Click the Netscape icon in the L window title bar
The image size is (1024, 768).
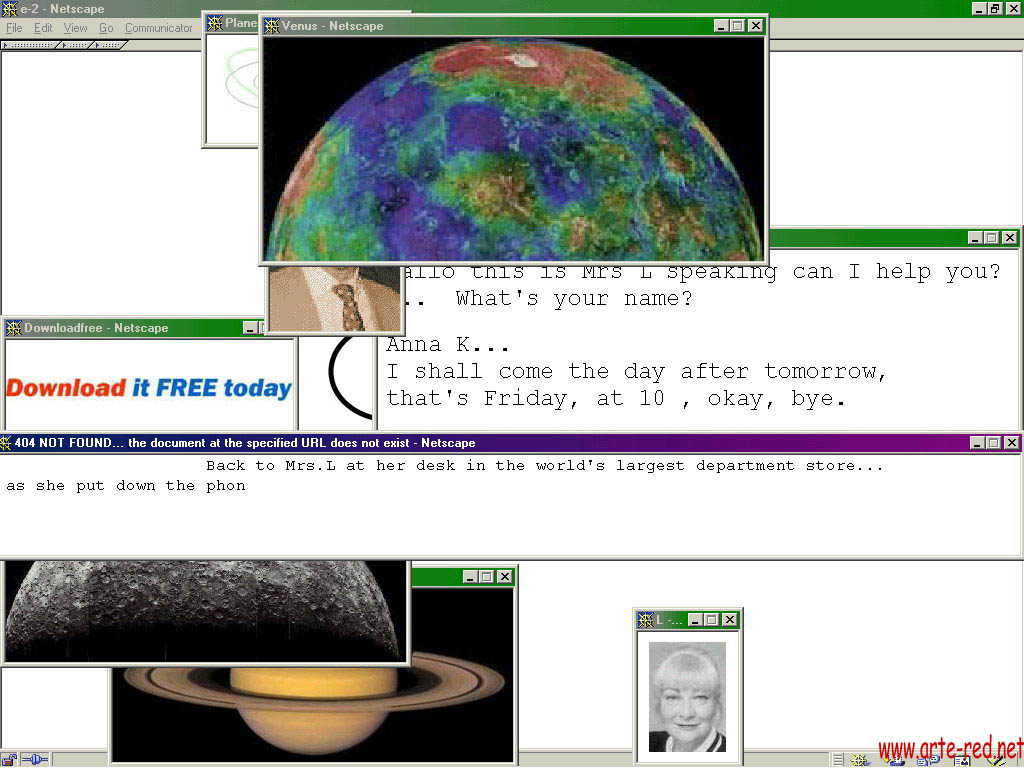point(646,620)
